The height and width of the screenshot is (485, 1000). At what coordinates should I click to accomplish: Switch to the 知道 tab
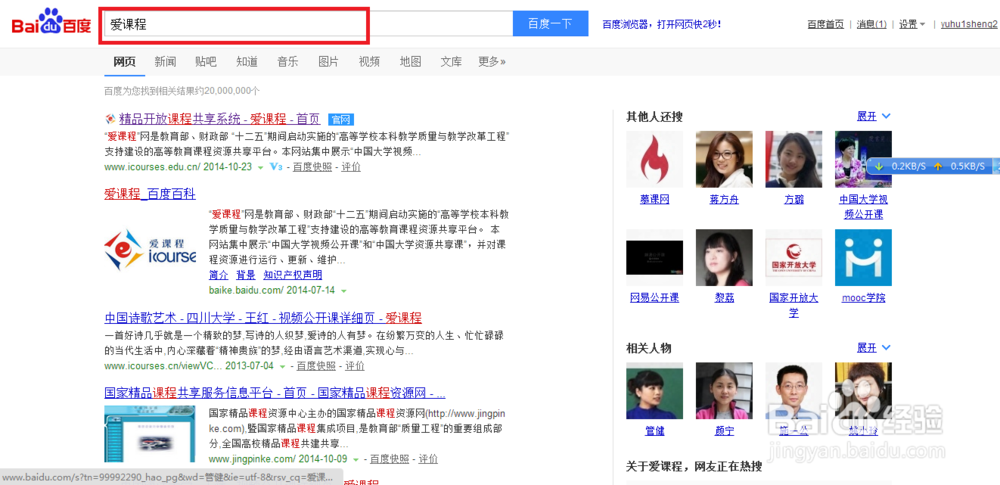[247, 62]
